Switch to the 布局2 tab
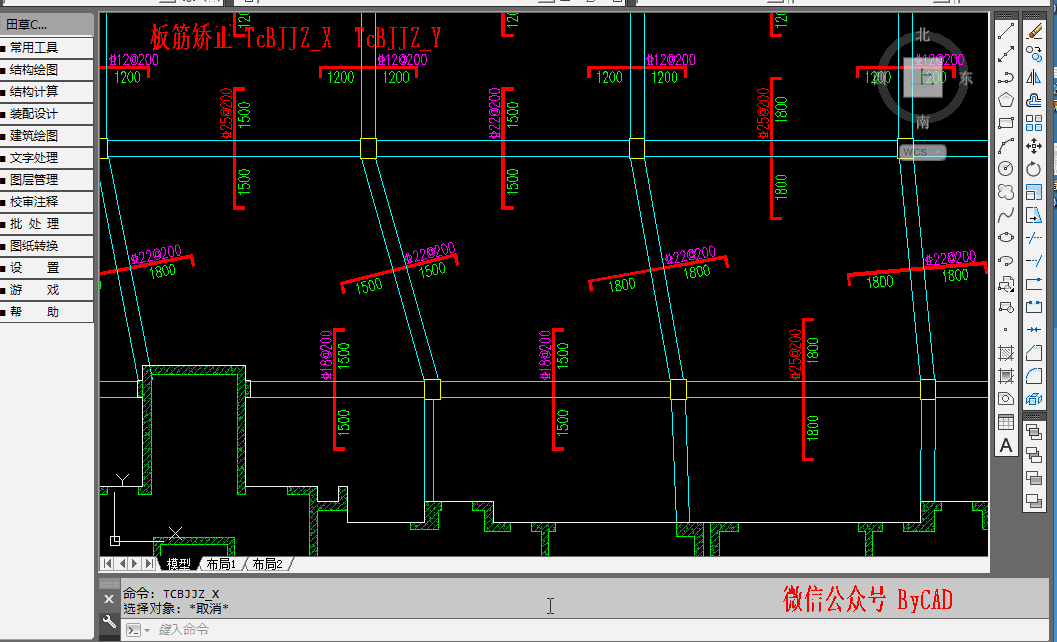Viewport: 1057px width, 642px height. 268,564
